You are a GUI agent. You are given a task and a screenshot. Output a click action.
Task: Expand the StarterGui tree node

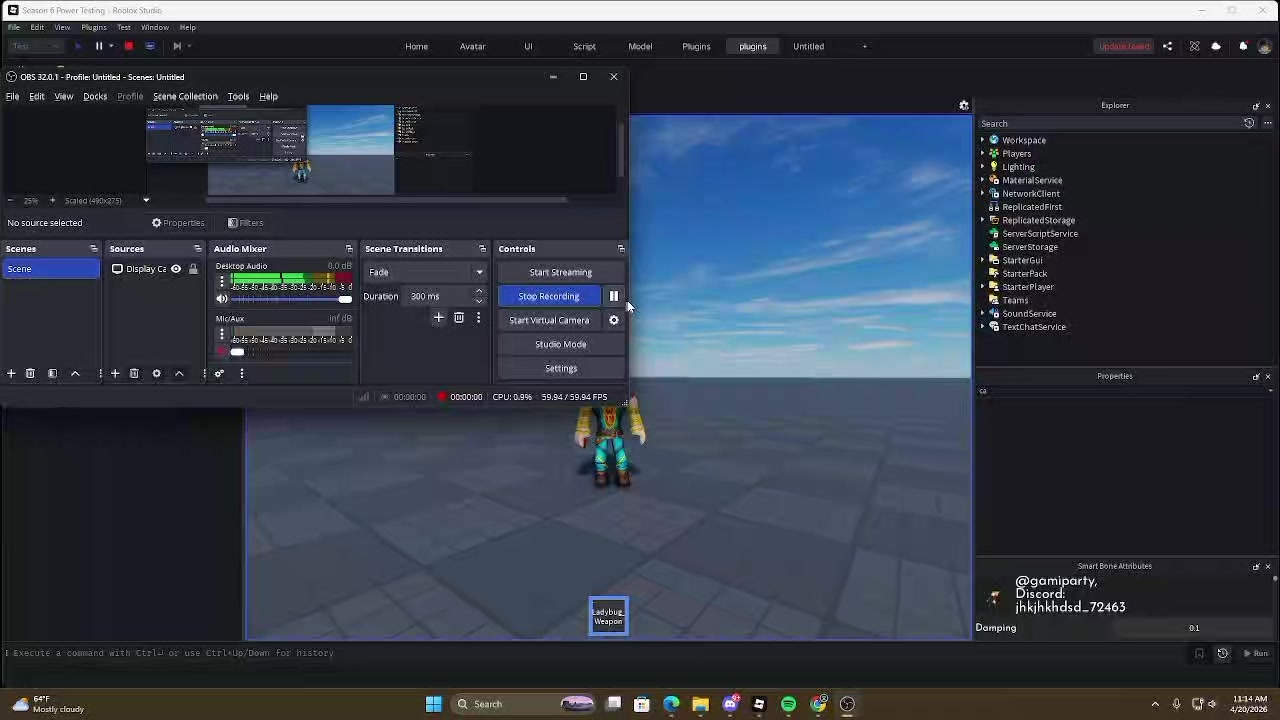click(982, 260)
